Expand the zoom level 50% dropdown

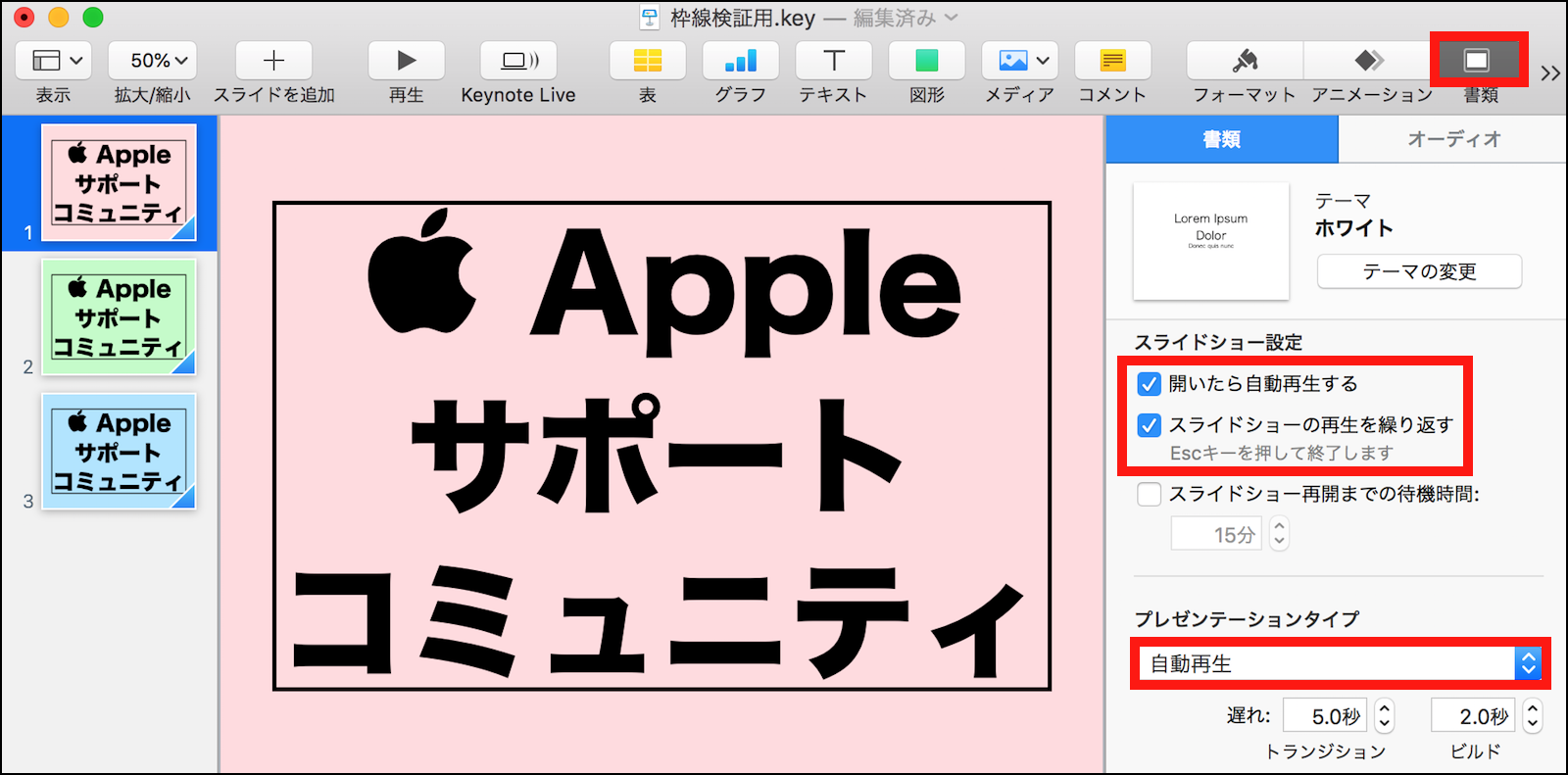152,61
